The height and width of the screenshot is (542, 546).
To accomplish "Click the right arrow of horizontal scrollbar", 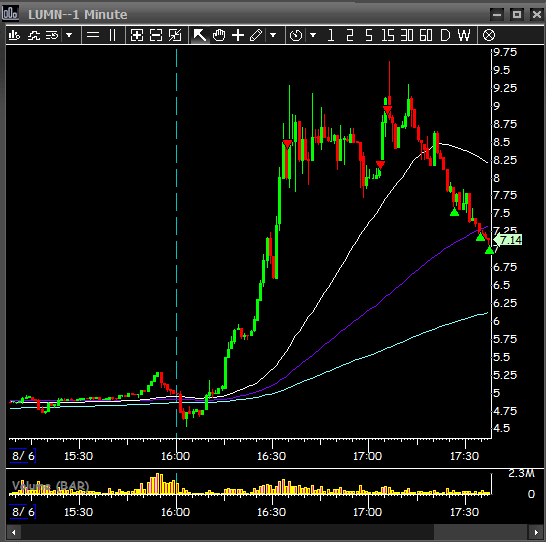I will pos(536,533).
